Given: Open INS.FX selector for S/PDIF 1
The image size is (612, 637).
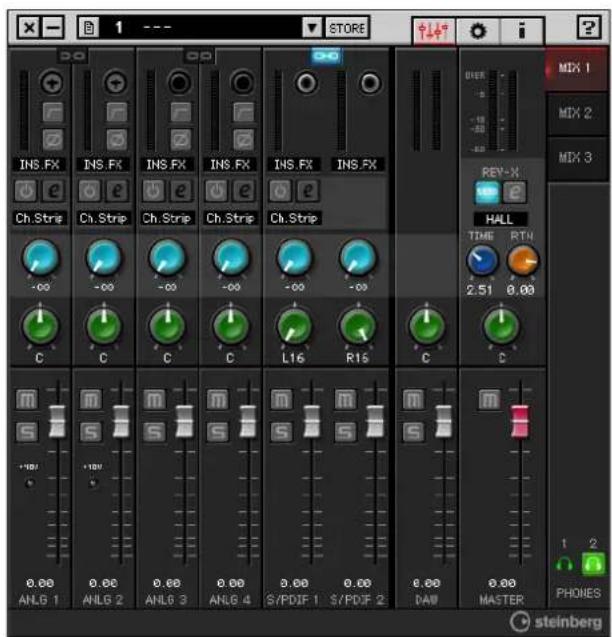Looking at the screenshot, I should point(293,165).
